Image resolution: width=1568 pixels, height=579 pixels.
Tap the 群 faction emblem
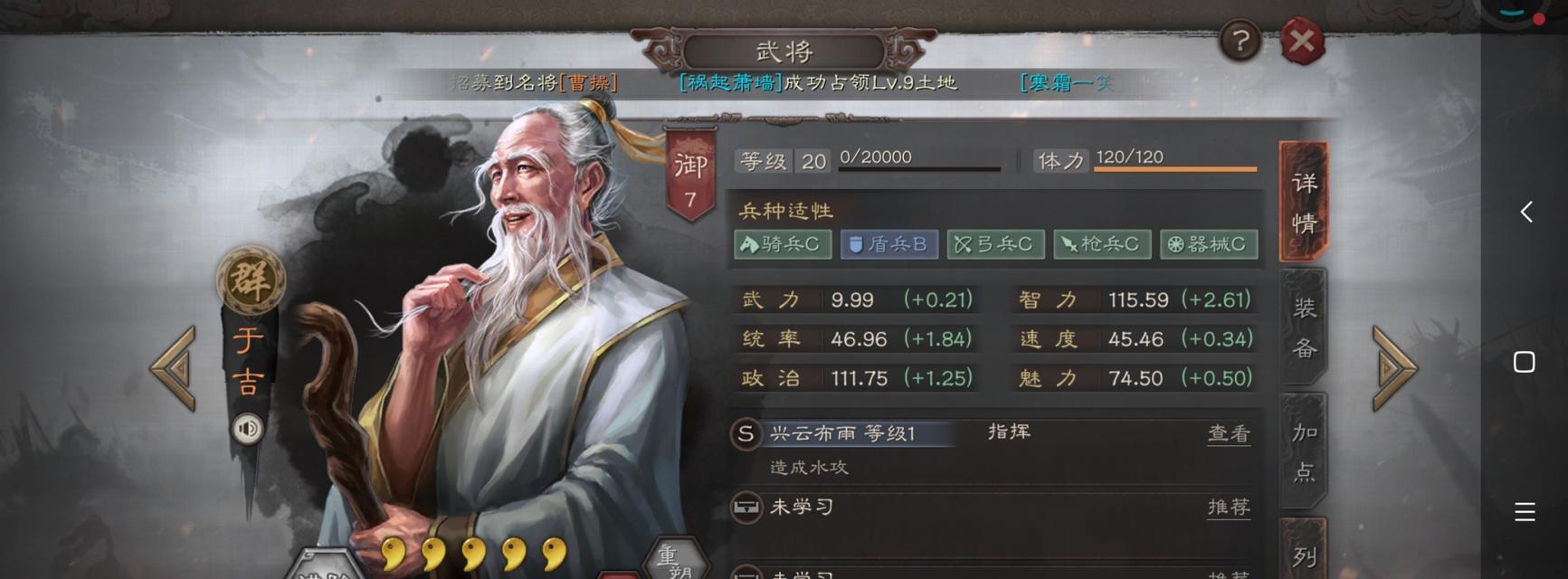pos(251,280)
